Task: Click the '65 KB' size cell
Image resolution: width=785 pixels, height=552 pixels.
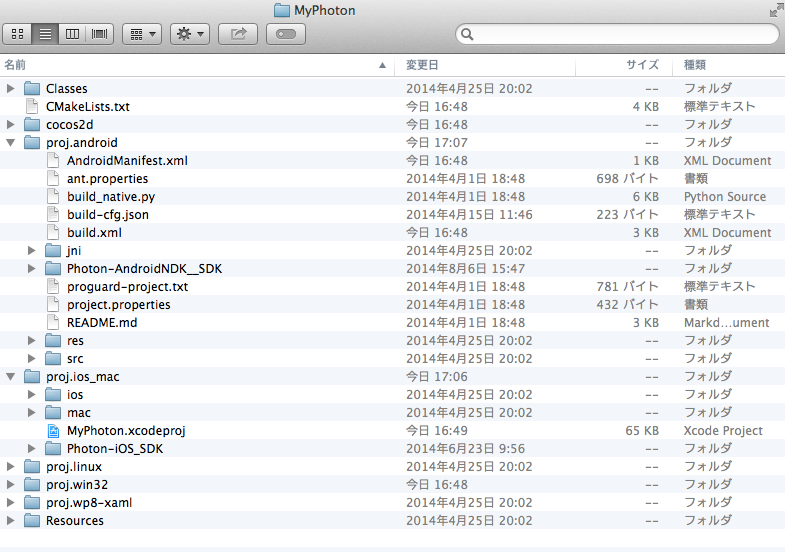Action: 642,431
